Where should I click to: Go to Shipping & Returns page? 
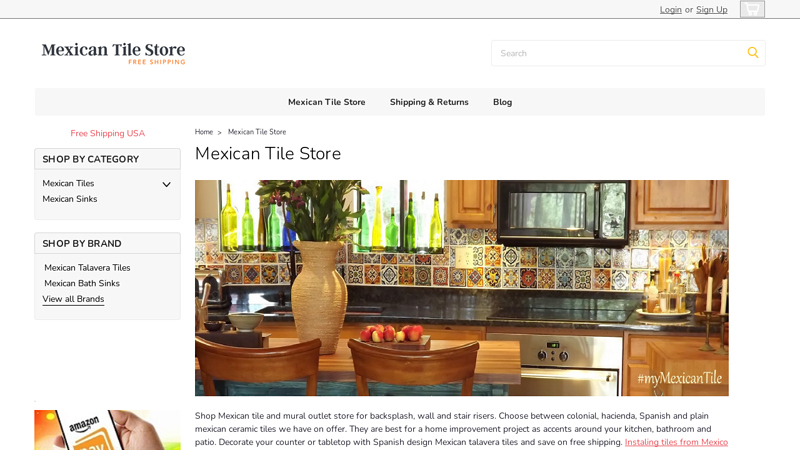pyautogui.click(x=429, y=102)
